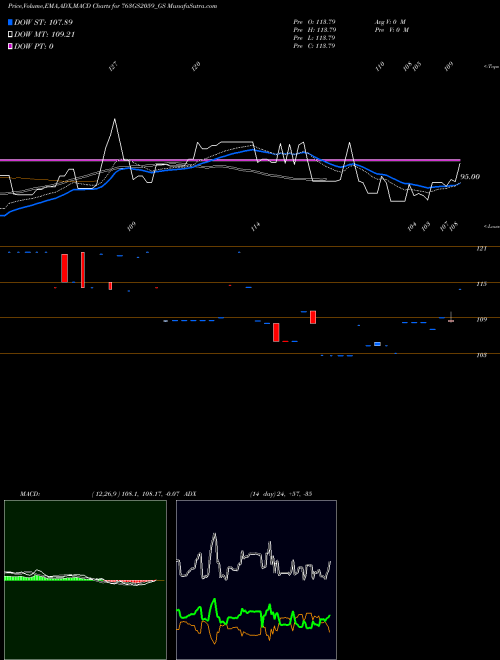Click the ADX values '(14 day) 24, +37, -35'
This screenshot has width=500, height=660.
(x=281, y=494)
